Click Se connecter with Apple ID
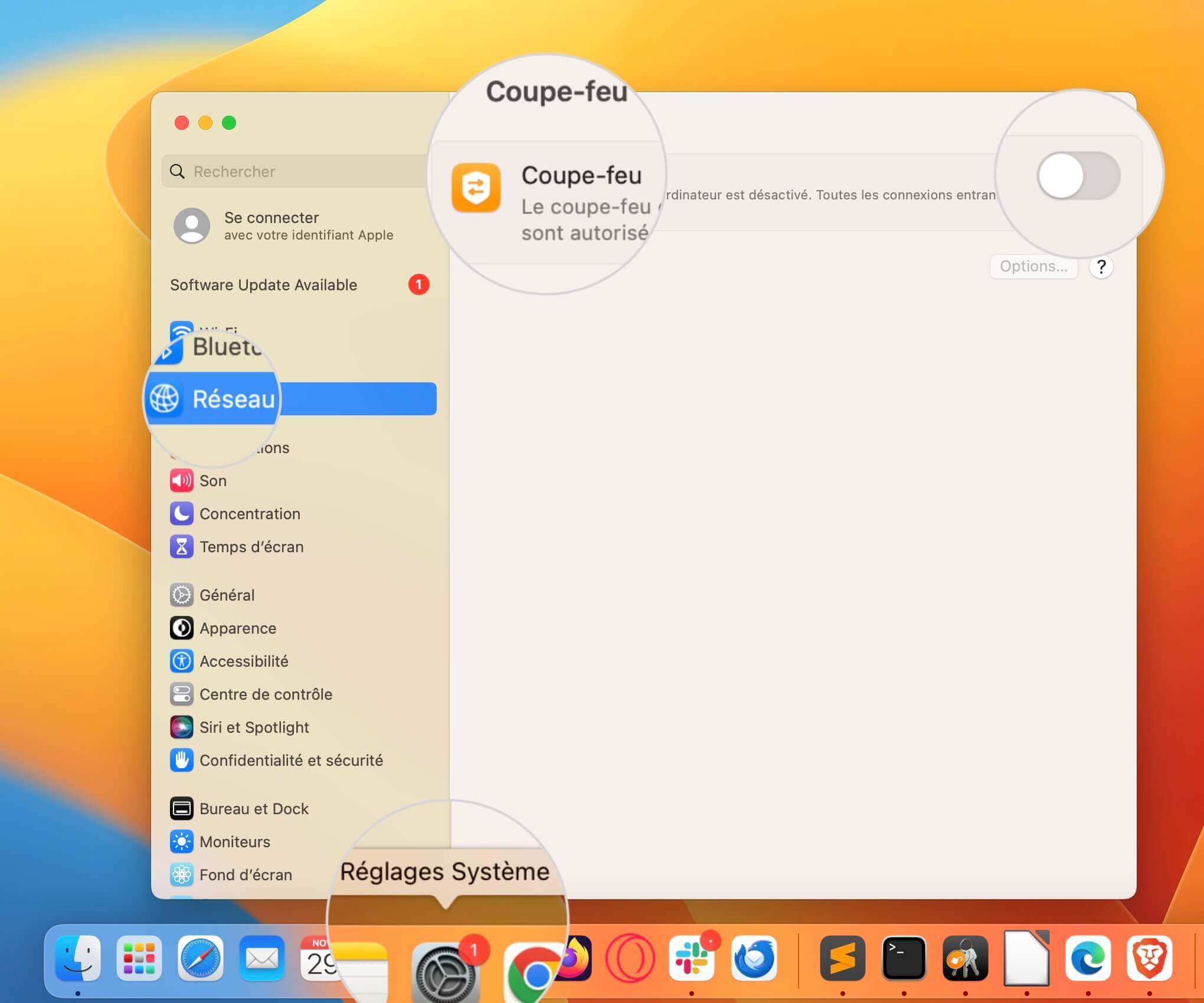Image resolution: width=1204 pixels, height=1003 pixels. [x=283, y=226]
